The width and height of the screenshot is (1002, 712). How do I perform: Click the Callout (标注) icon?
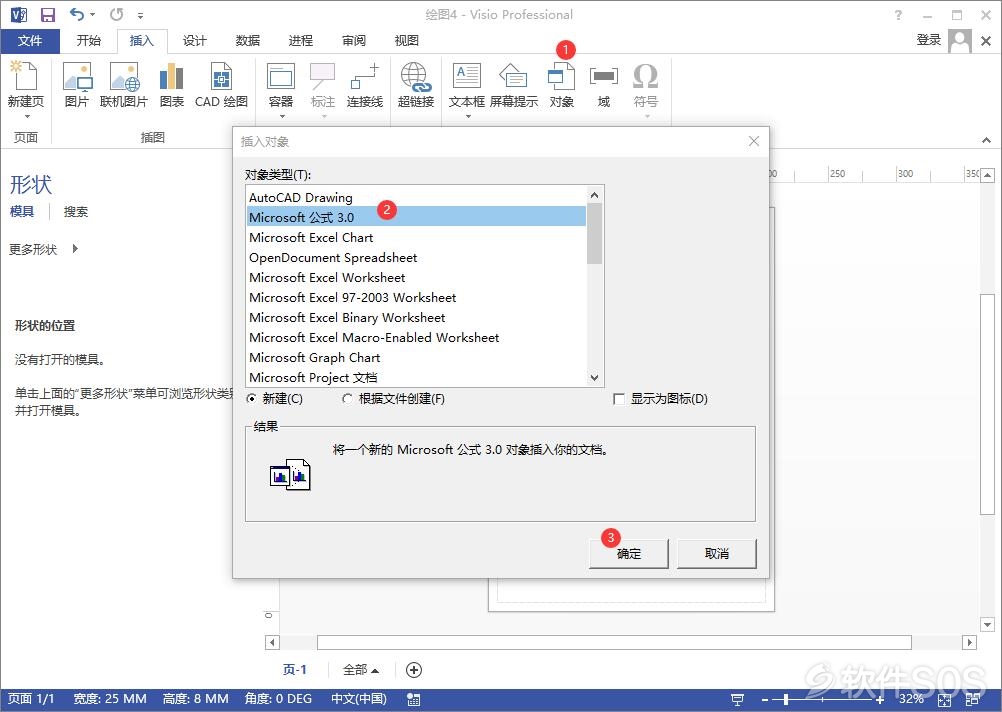(322, 76)
